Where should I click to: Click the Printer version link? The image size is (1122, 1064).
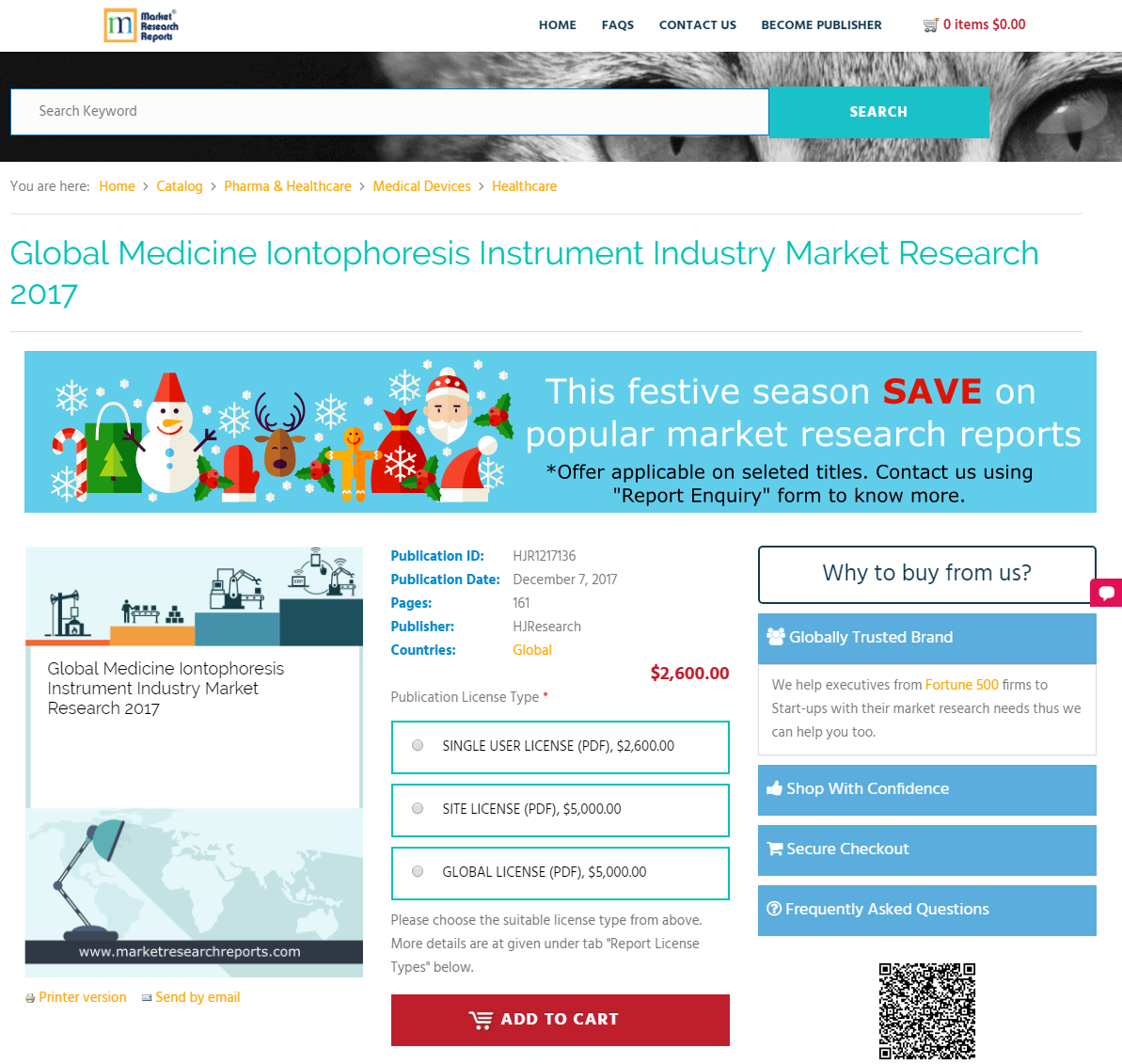click(x=82, y=997)
